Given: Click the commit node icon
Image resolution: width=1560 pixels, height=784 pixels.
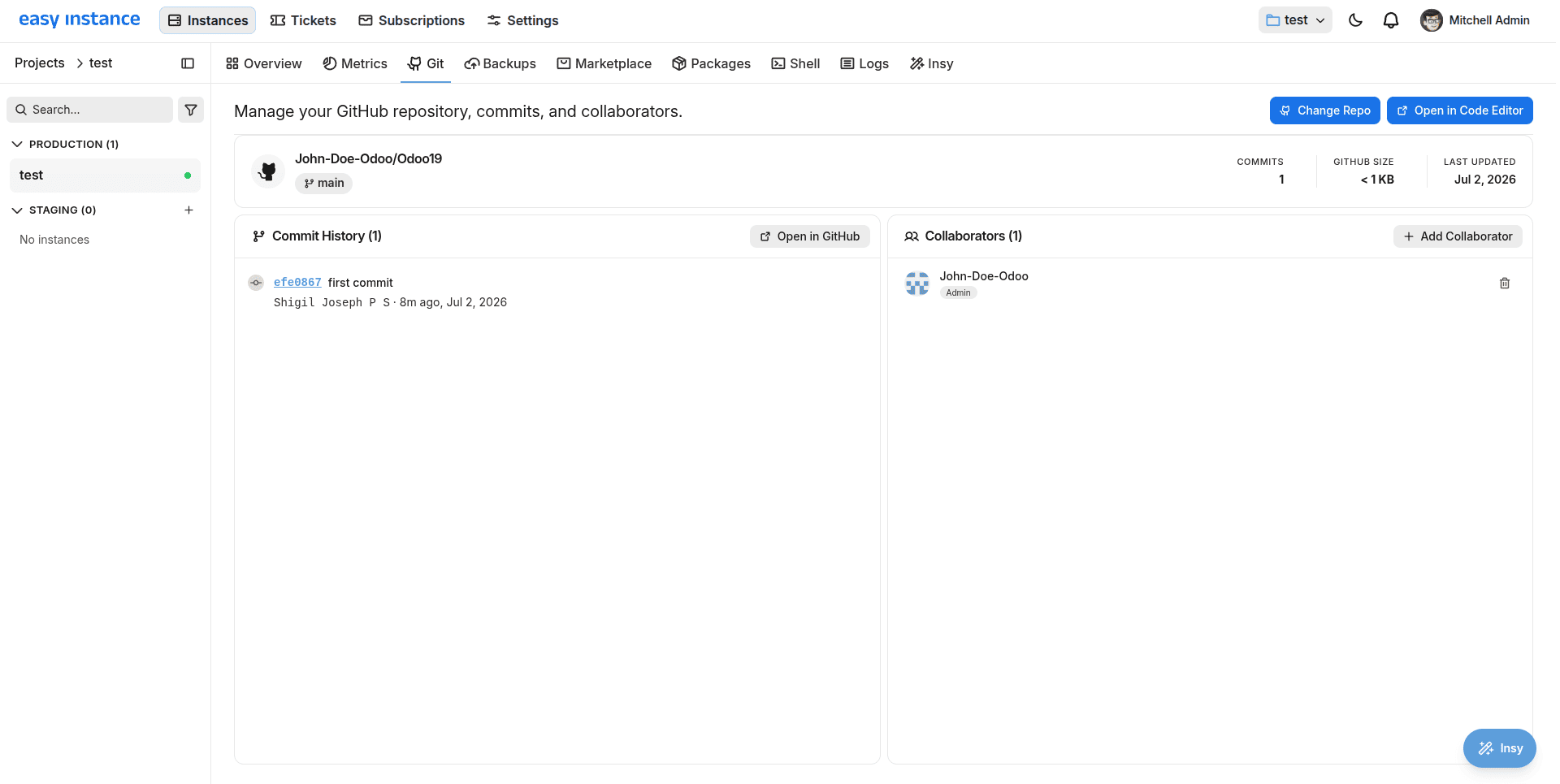Looking at the screenshot, I should tap(256, 283).
